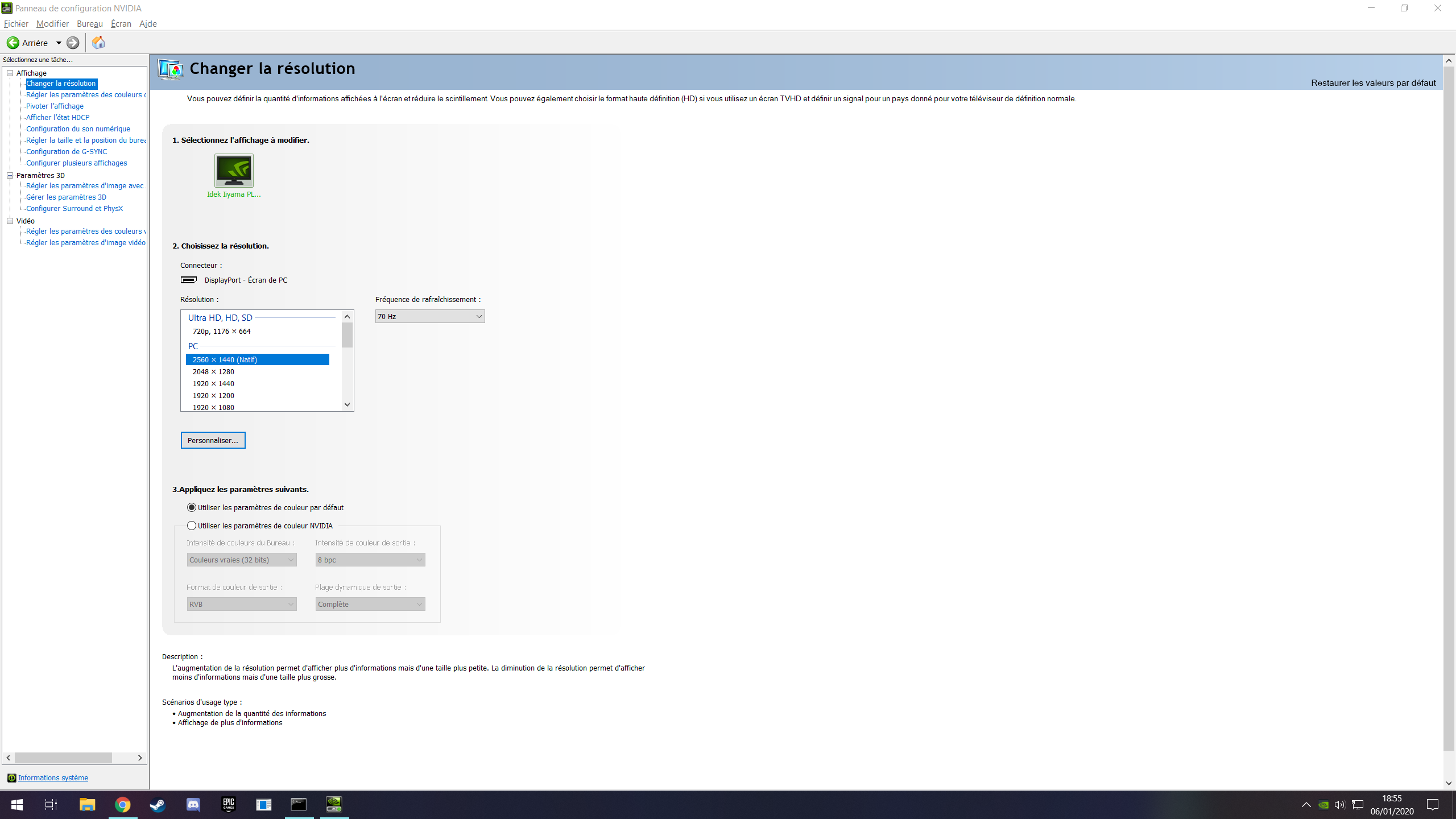Screen dimensions: 1456x819
Task: Click Restaurer les valeurs par défaut button
Action: click(x=1375, y=82)
